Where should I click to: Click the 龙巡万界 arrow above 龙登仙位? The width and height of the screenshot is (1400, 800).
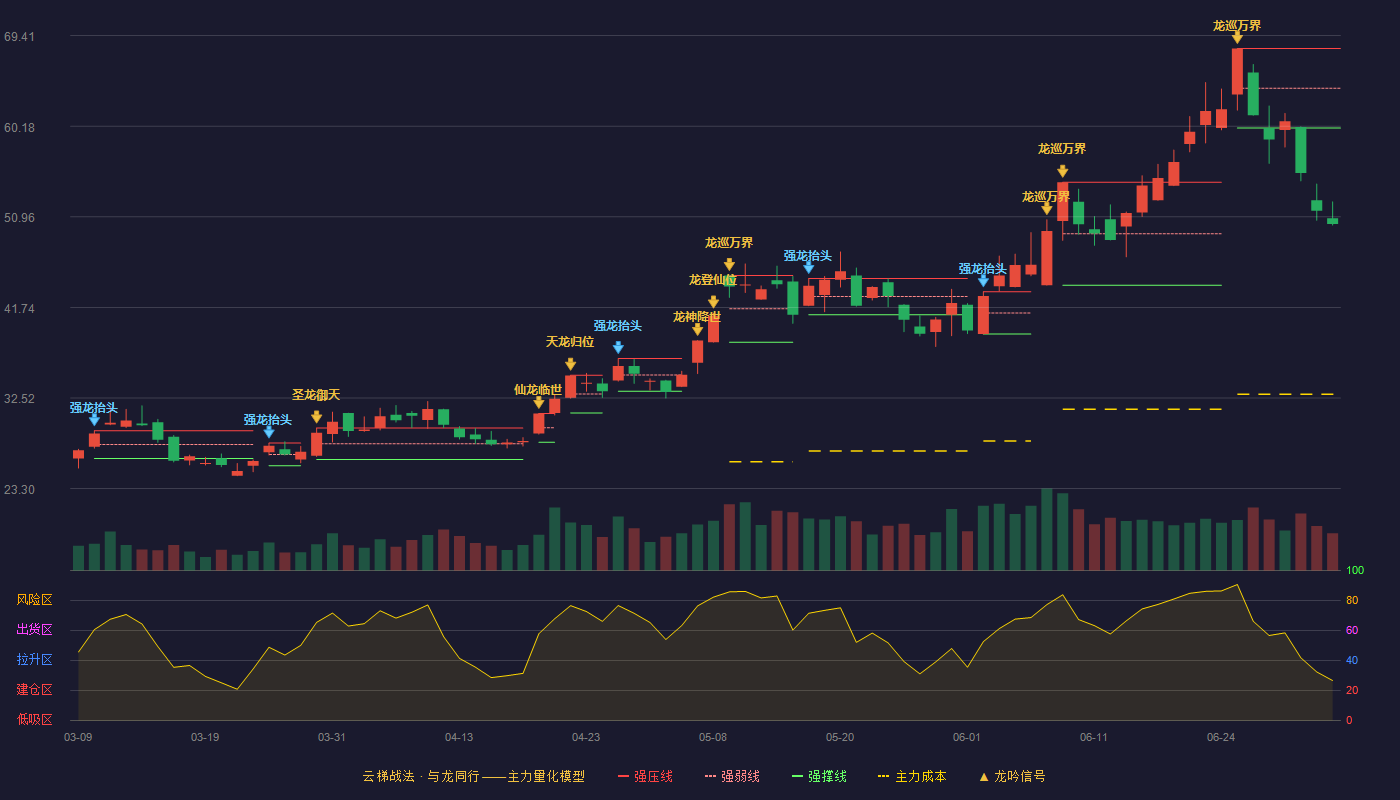coord(729,265)
